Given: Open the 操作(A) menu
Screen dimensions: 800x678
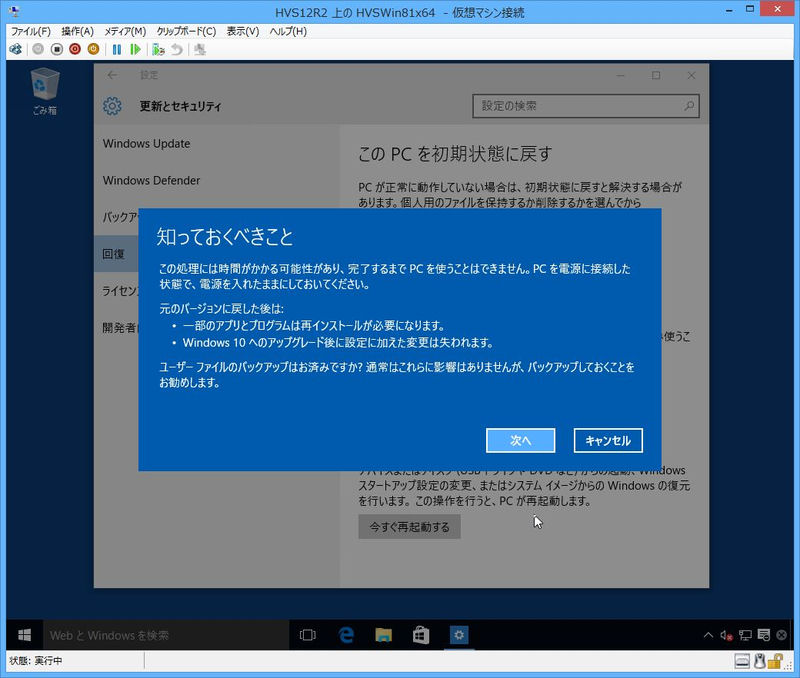Looking at the screenshot, I should (78, 31).
